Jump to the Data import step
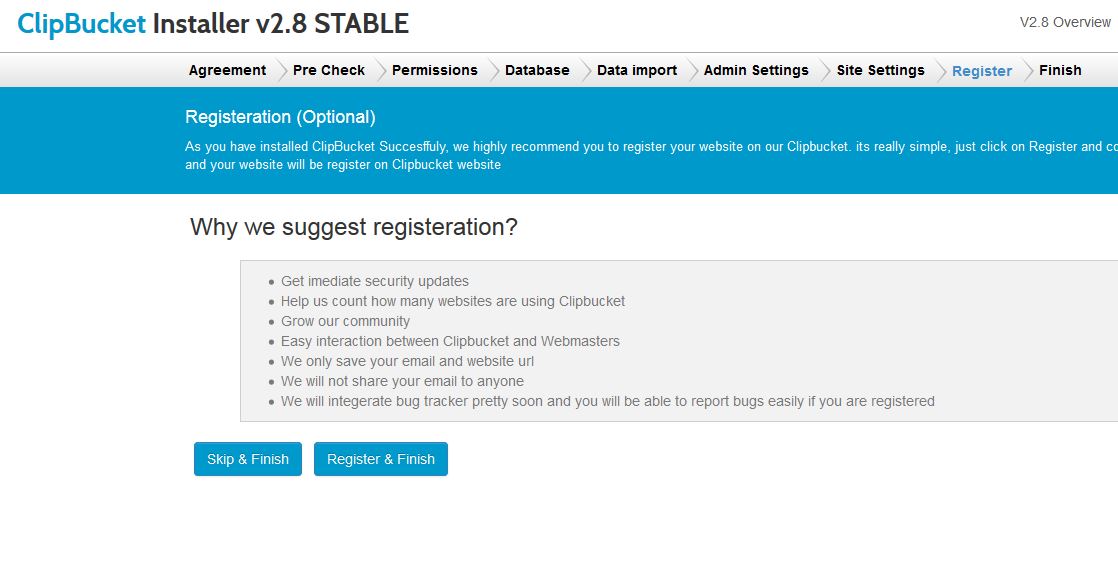This screenshot has height=580, width=1118. point(637,70)
